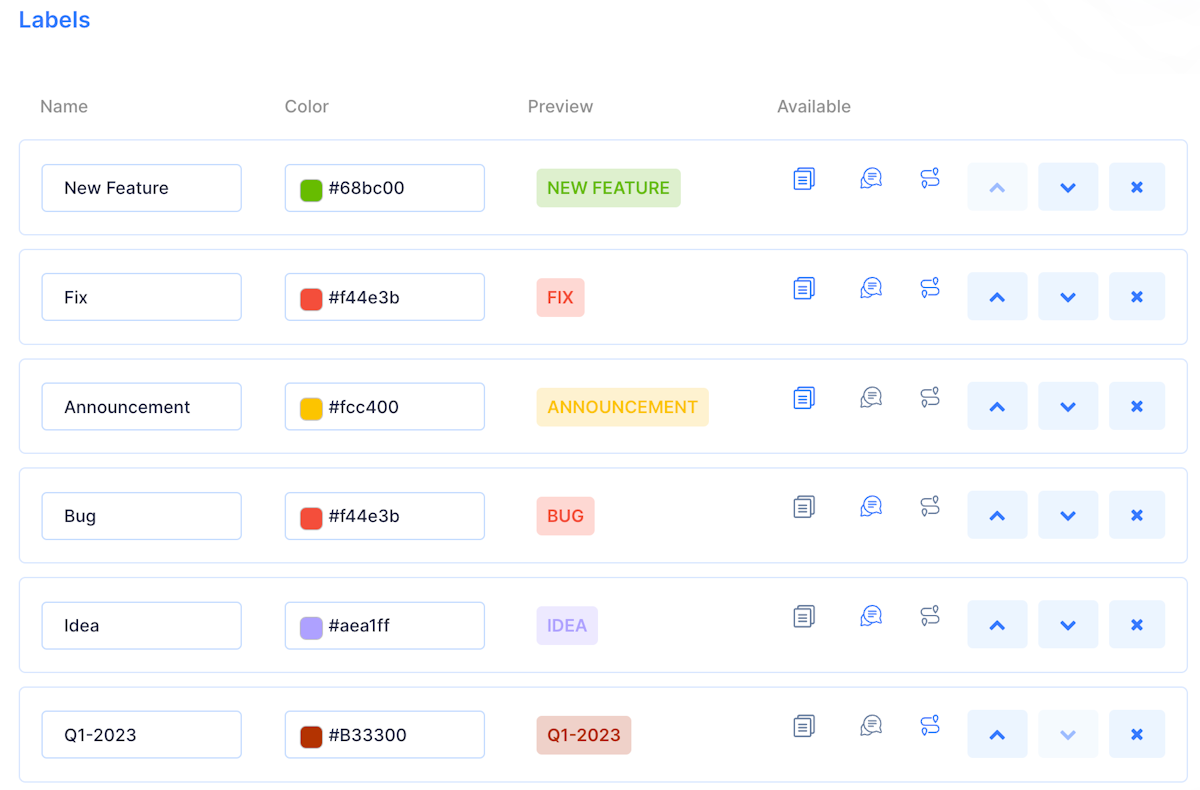Screen dimensions: 1200x790
Task: Move Fix label down
Action: (1068, 296)
